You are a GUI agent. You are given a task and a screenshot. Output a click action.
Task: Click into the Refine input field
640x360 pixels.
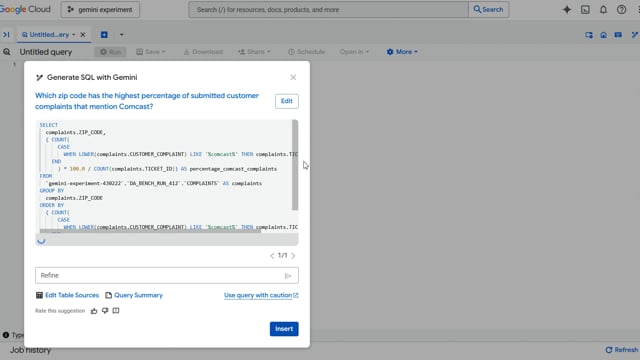pos(159,276)
